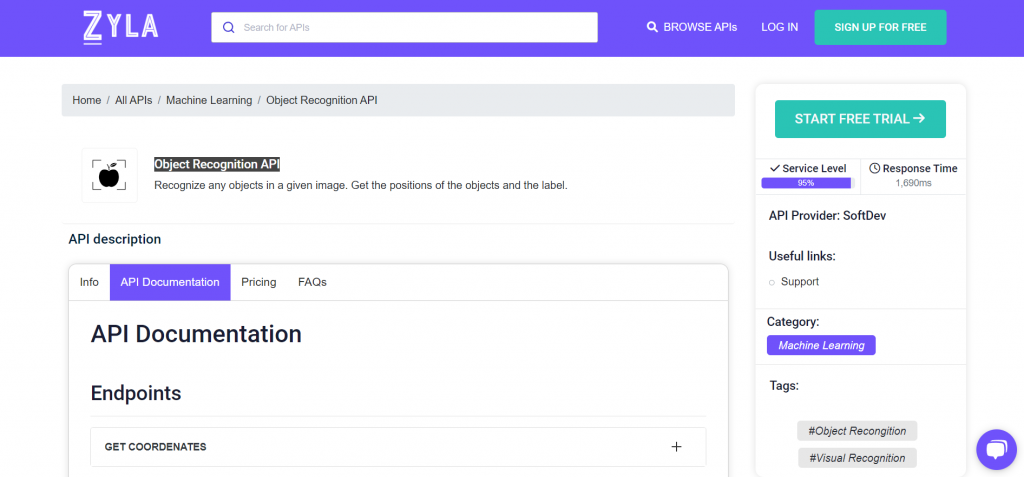This screenshot has width=1024, height=477.
Task: Click the search magnifier icon in search box
Action: [229, 27]
